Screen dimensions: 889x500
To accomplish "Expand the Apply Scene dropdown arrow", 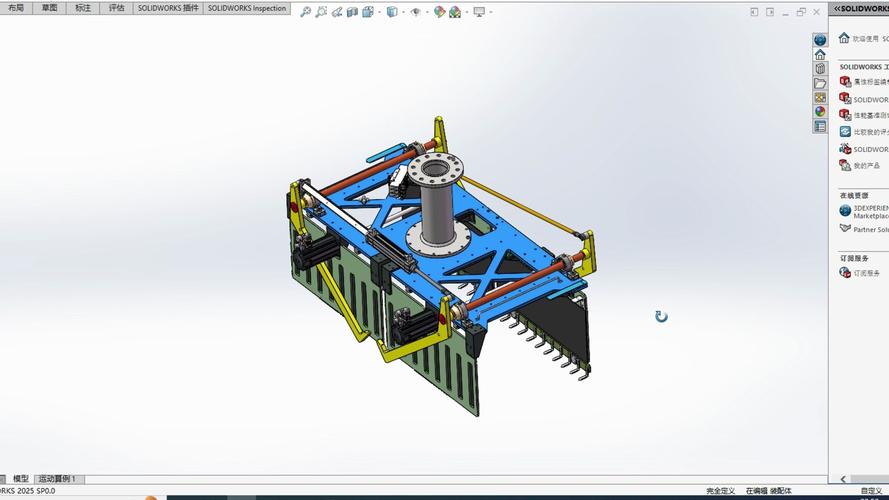I will pyautogui.click(x=467, y=12).
